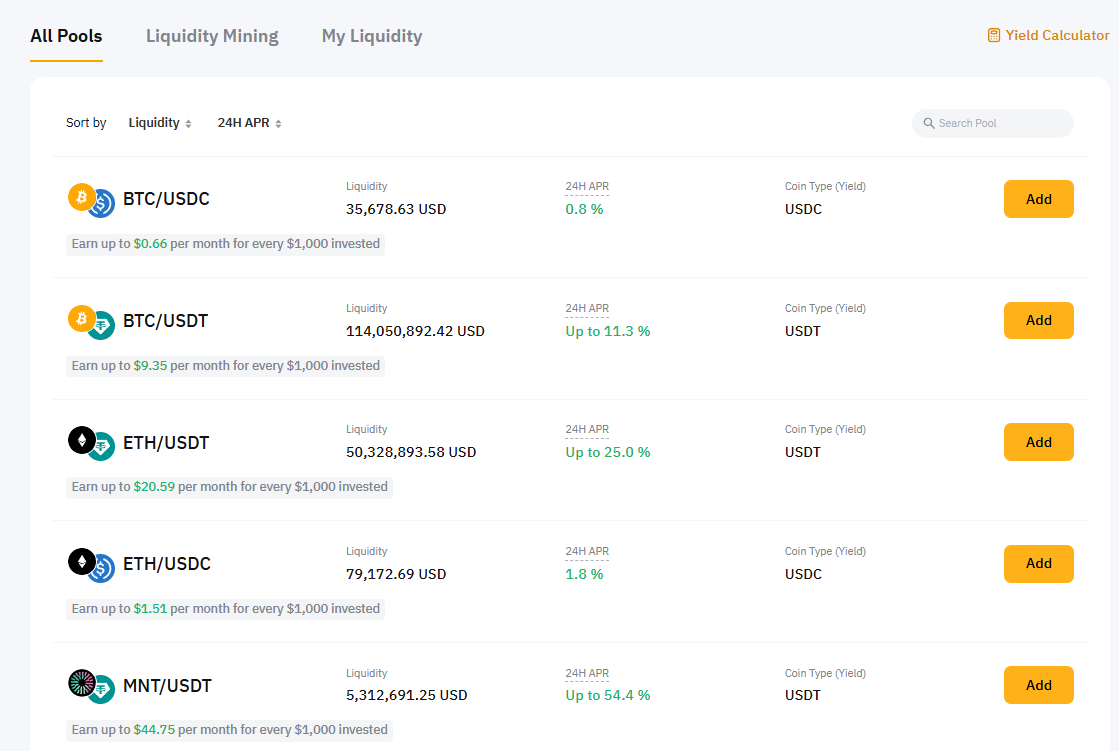Image resolution: width=1119 pixels, height=751 pixels.
Task: Expand the 24H APR tooltip in BTC/USDC row
Action: pyautogui.click(x=586, y=186)
